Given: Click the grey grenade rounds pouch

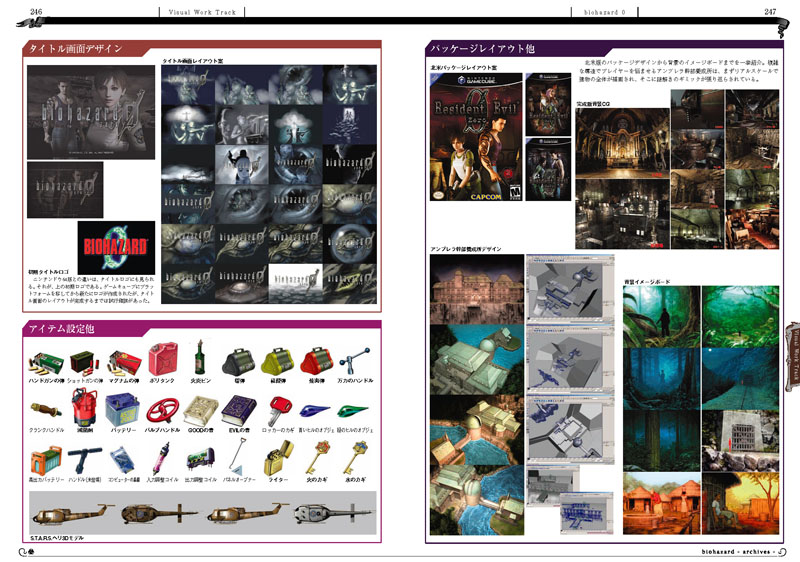Looking at the screenshot, I should coord(239,362).
